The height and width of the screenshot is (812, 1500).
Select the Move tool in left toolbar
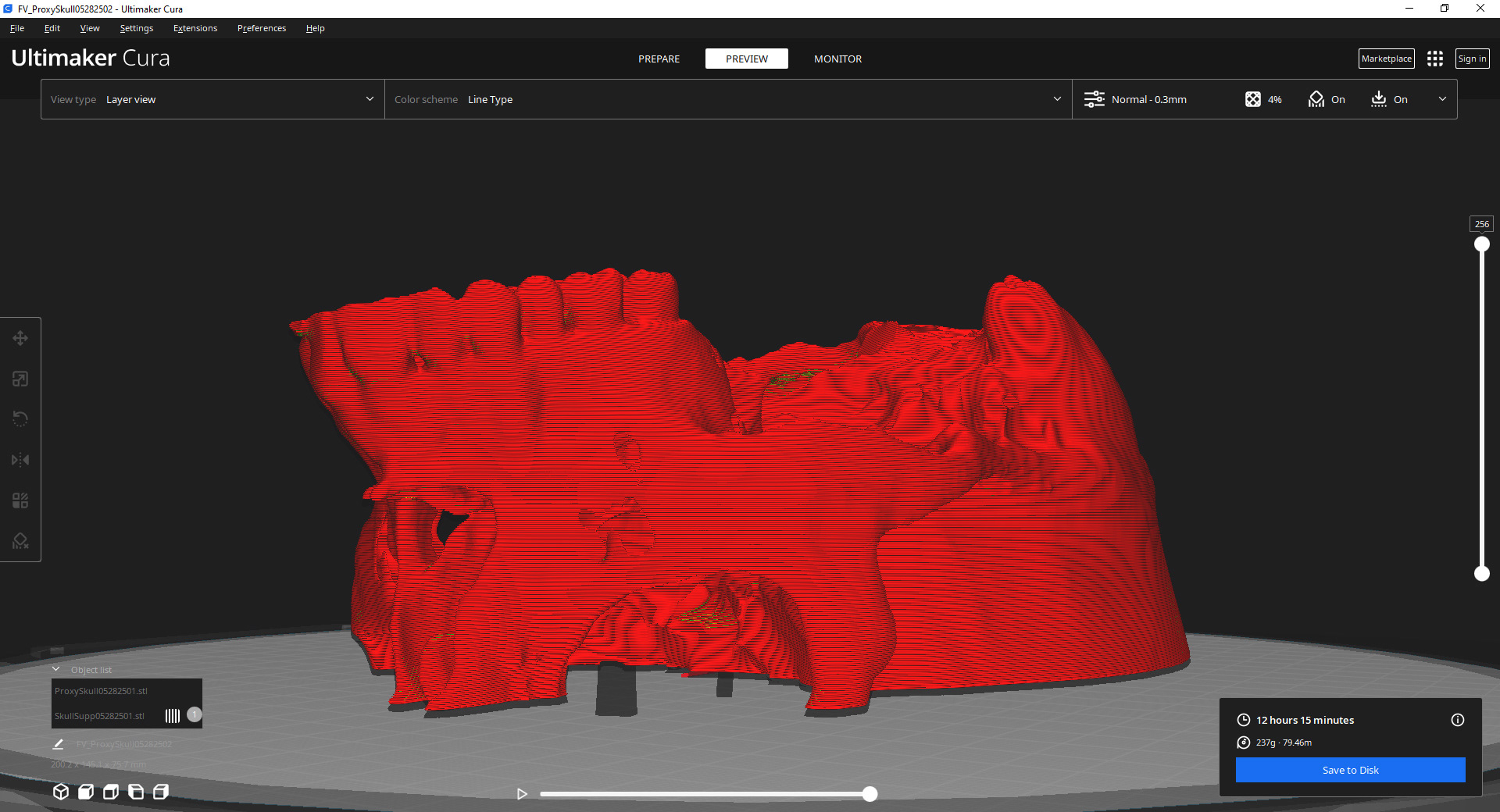pos(20,338)
